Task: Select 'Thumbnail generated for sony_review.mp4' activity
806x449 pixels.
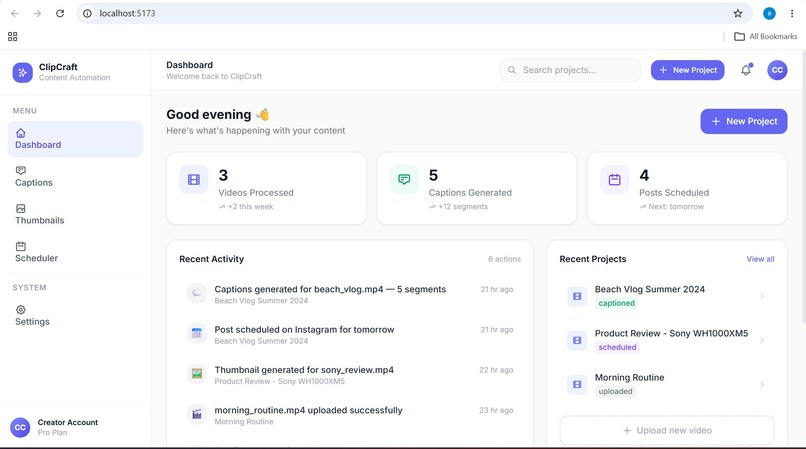Action: 350,374
